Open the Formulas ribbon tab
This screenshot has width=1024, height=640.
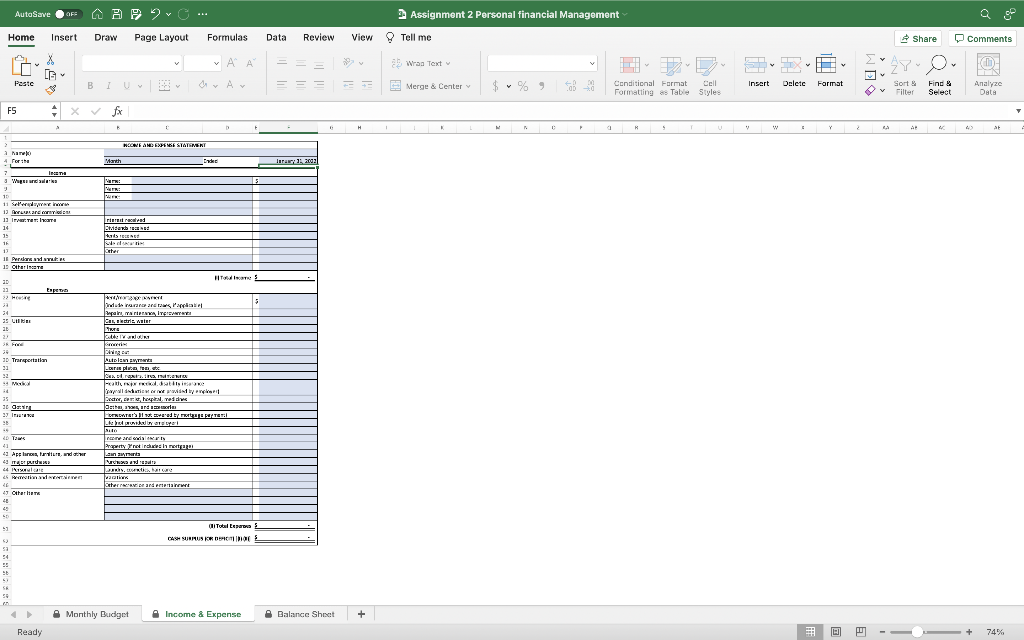pos(227,37)
